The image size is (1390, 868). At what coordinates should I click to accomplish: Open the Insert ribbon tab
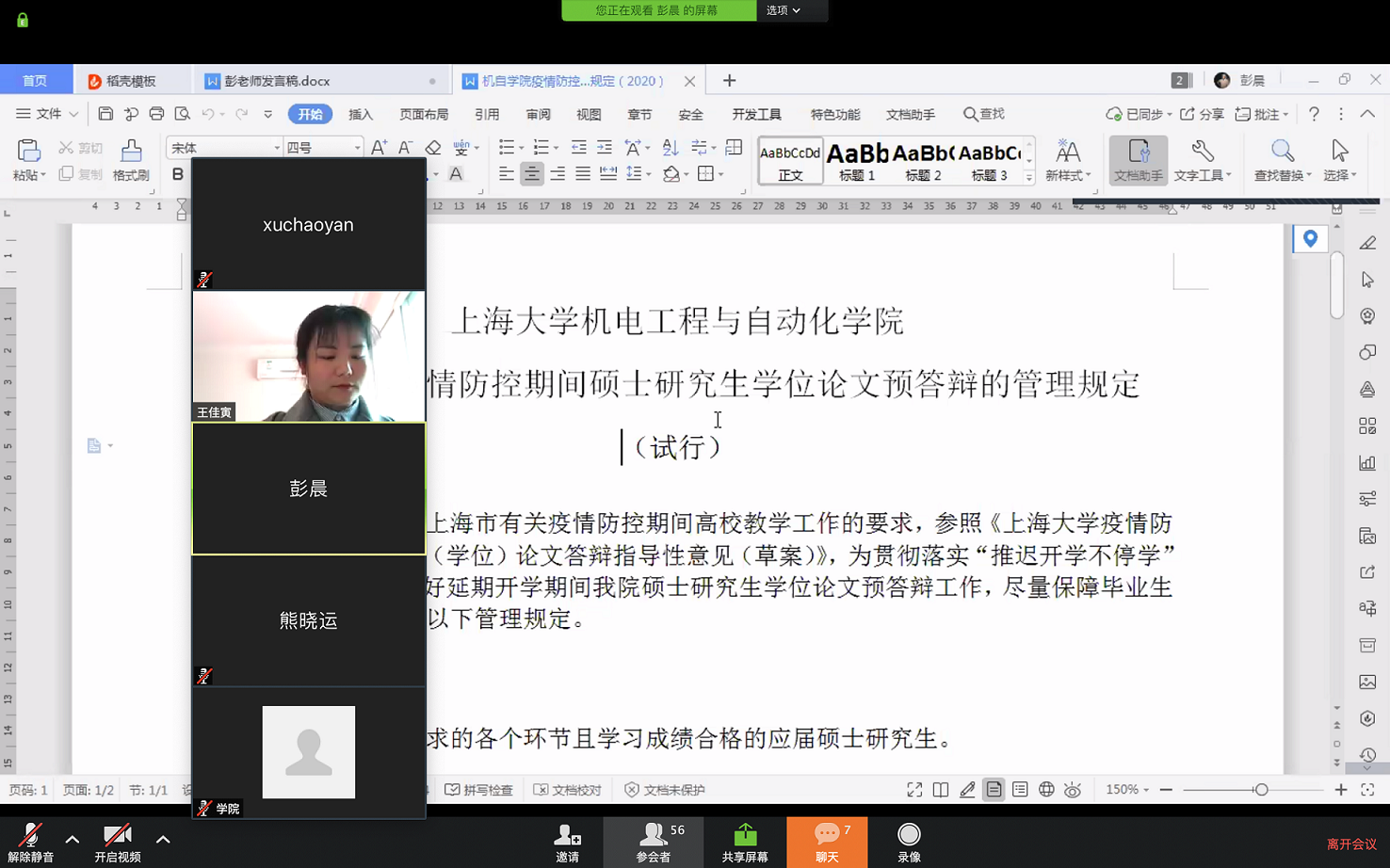361,114
